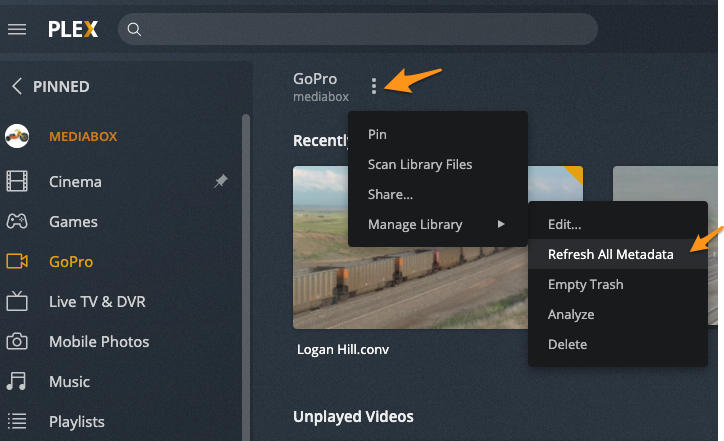Click the GoPro camcorder icon in the sidebar
The height and width of the screenshot is (441, 724).
click(17, 261)
